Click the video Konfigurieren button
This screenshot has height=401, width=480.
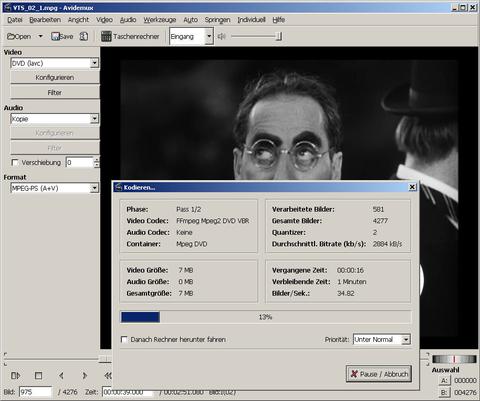point(55,77)
